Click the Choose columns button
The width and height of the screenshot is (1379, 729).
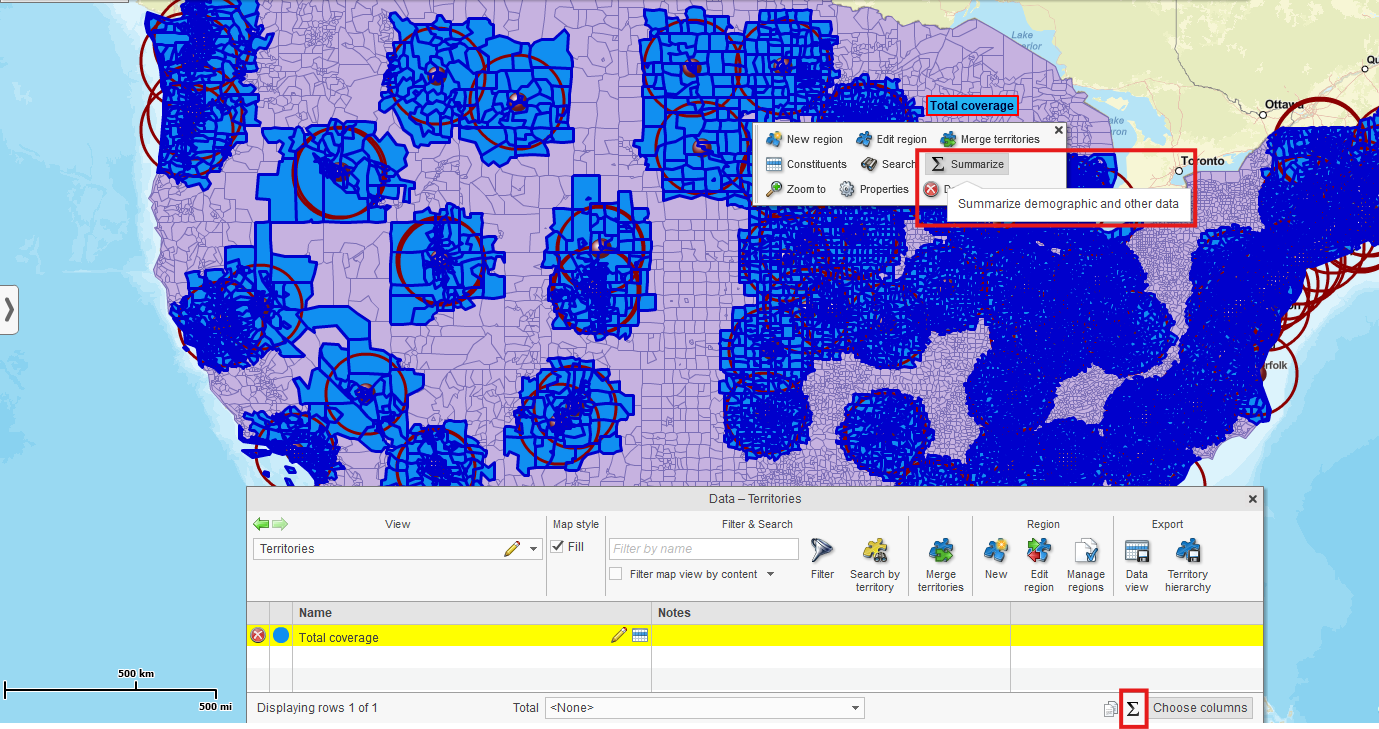pos(1200,708)
